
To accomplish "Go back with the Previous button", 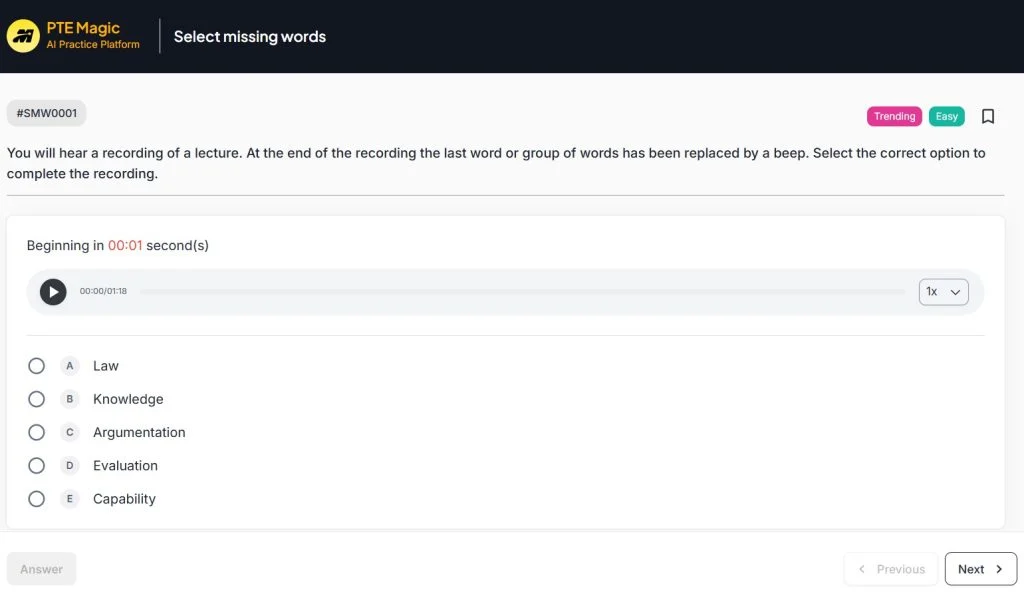I will coord(891,569).
